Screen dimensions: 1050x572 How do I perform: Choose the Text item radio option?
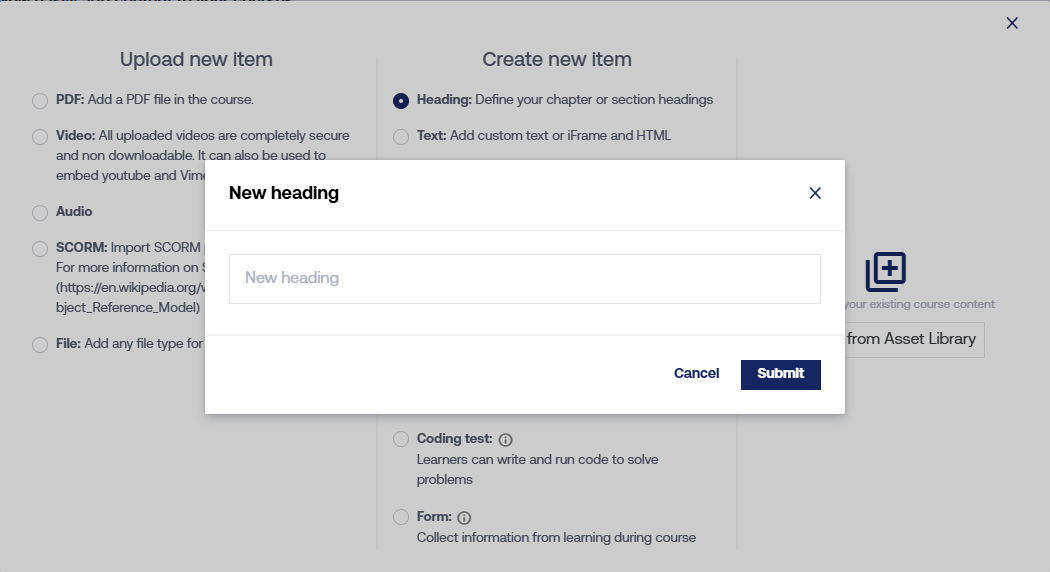(401, 136)
